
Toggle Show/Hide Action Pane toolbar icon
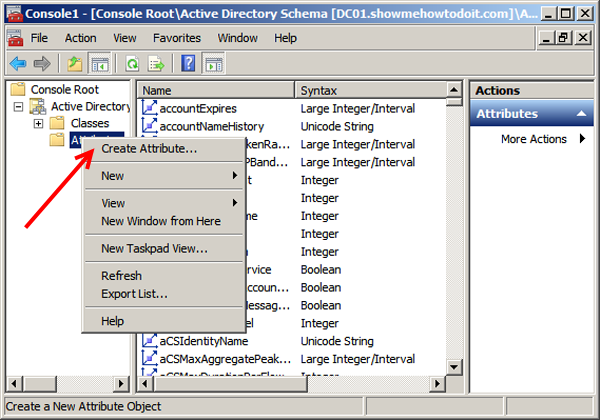point(213,64)
